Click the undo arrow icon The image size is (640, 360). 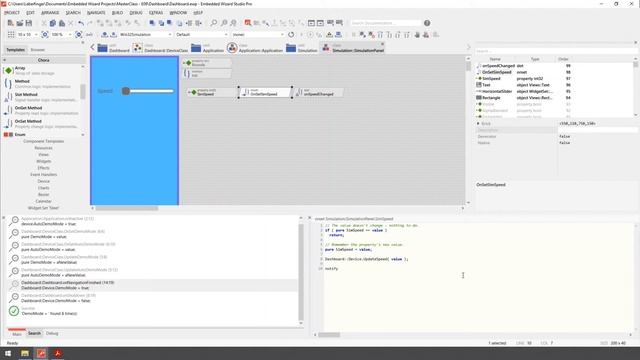tap(81, 23)
